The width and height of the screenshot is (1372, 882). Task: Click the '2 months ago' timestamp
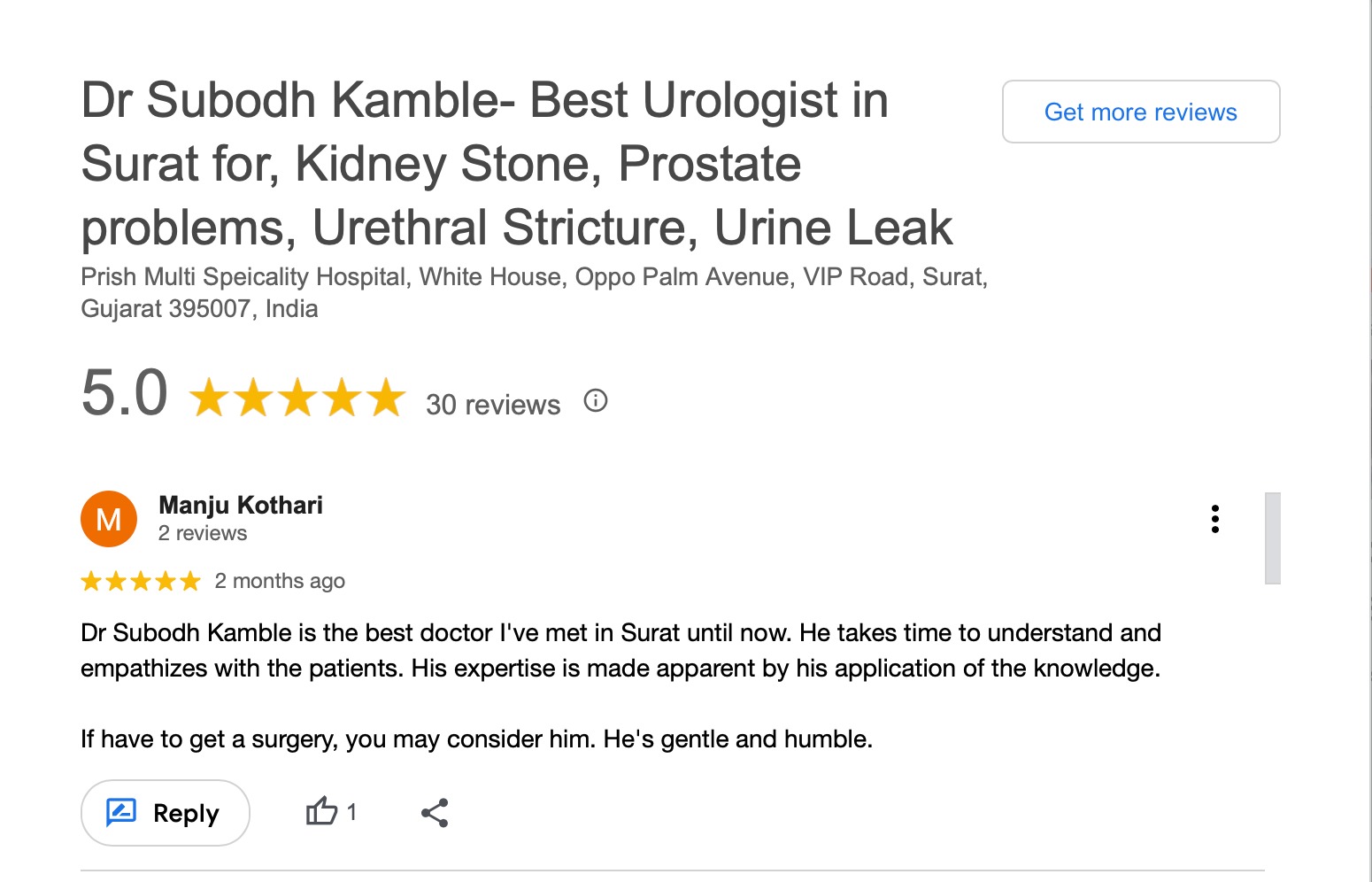(280, 581)
